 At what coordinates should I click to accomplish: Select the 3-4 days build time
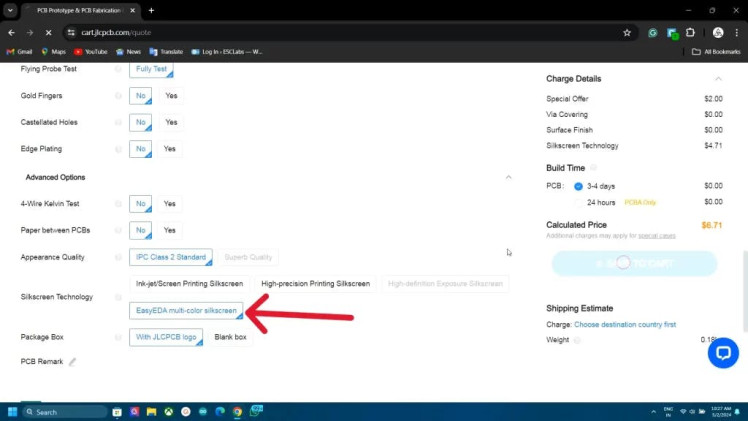(578, 186)
